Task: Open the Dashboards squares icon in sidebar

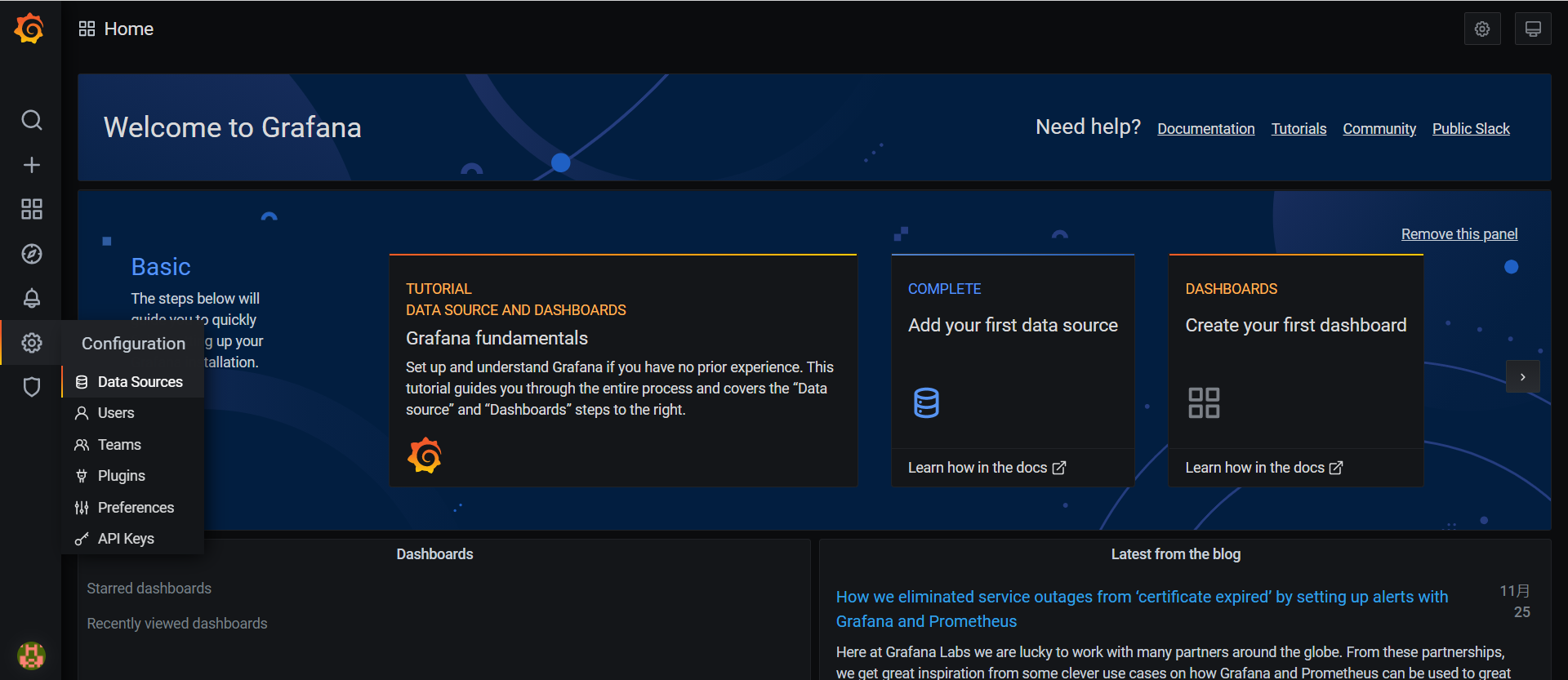Action: coord(31,209)
